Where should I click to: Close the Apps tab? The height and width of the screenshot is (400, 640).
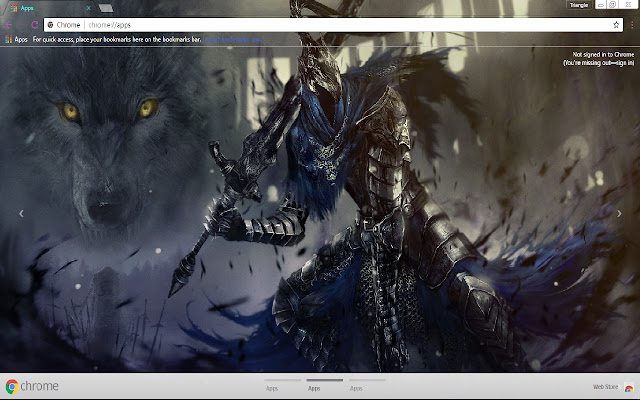pos(89,8)
